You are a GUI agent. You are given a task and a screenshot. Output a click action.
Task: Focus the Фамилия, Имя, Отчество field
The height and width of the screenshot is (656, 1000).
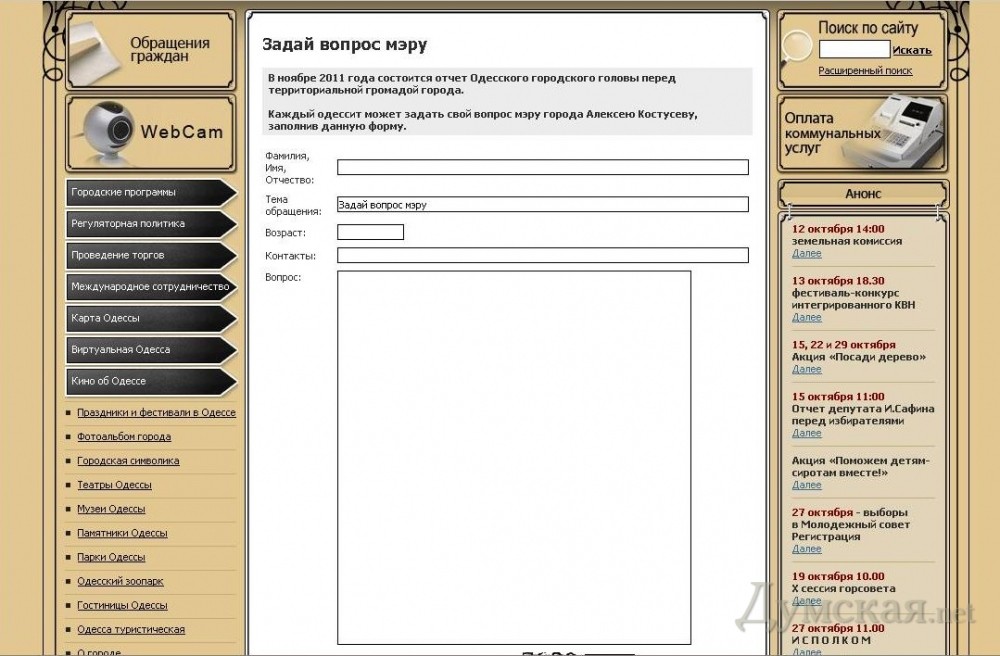click(542, 168)
